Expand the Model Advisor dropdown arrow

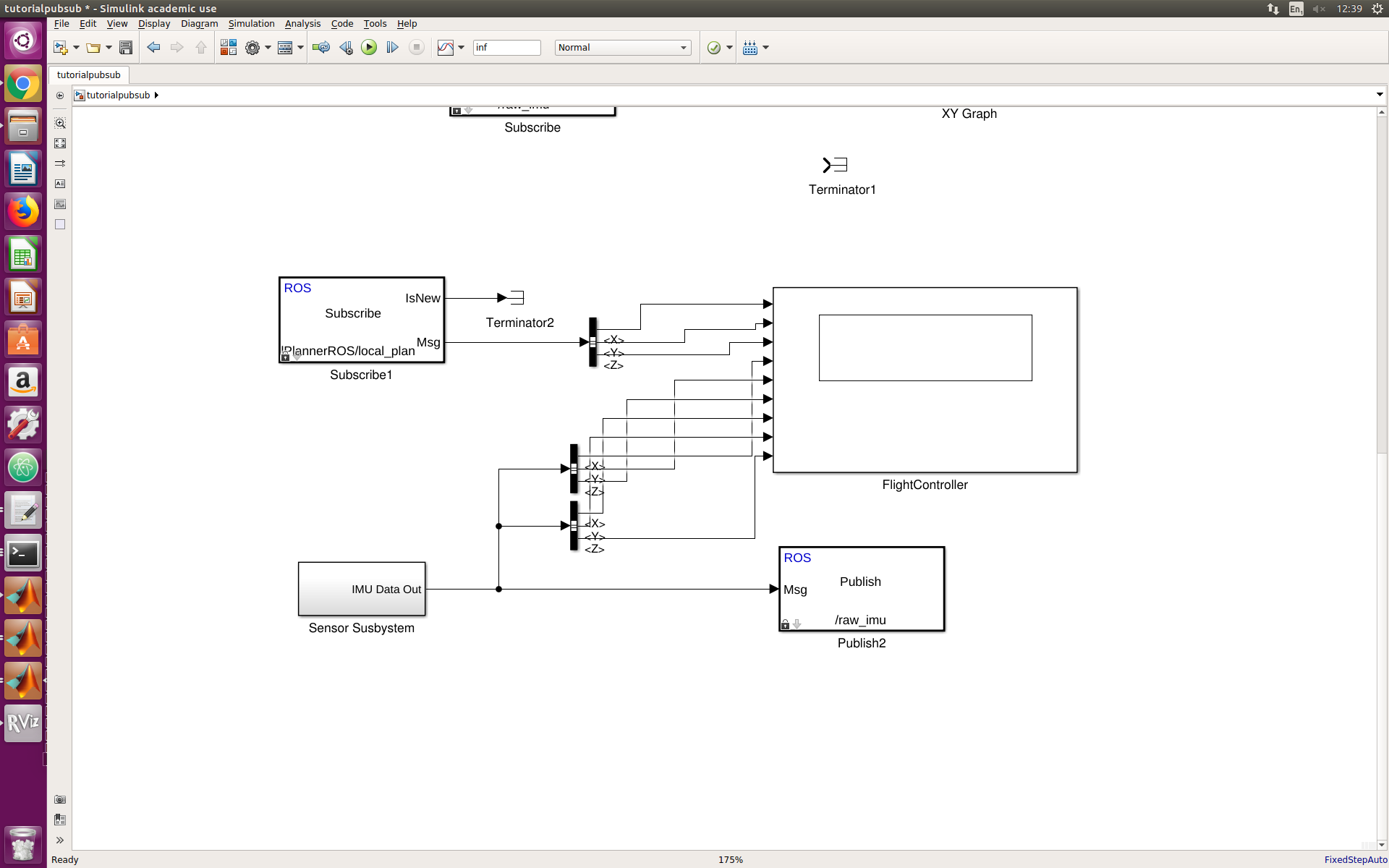pos(729,48)
